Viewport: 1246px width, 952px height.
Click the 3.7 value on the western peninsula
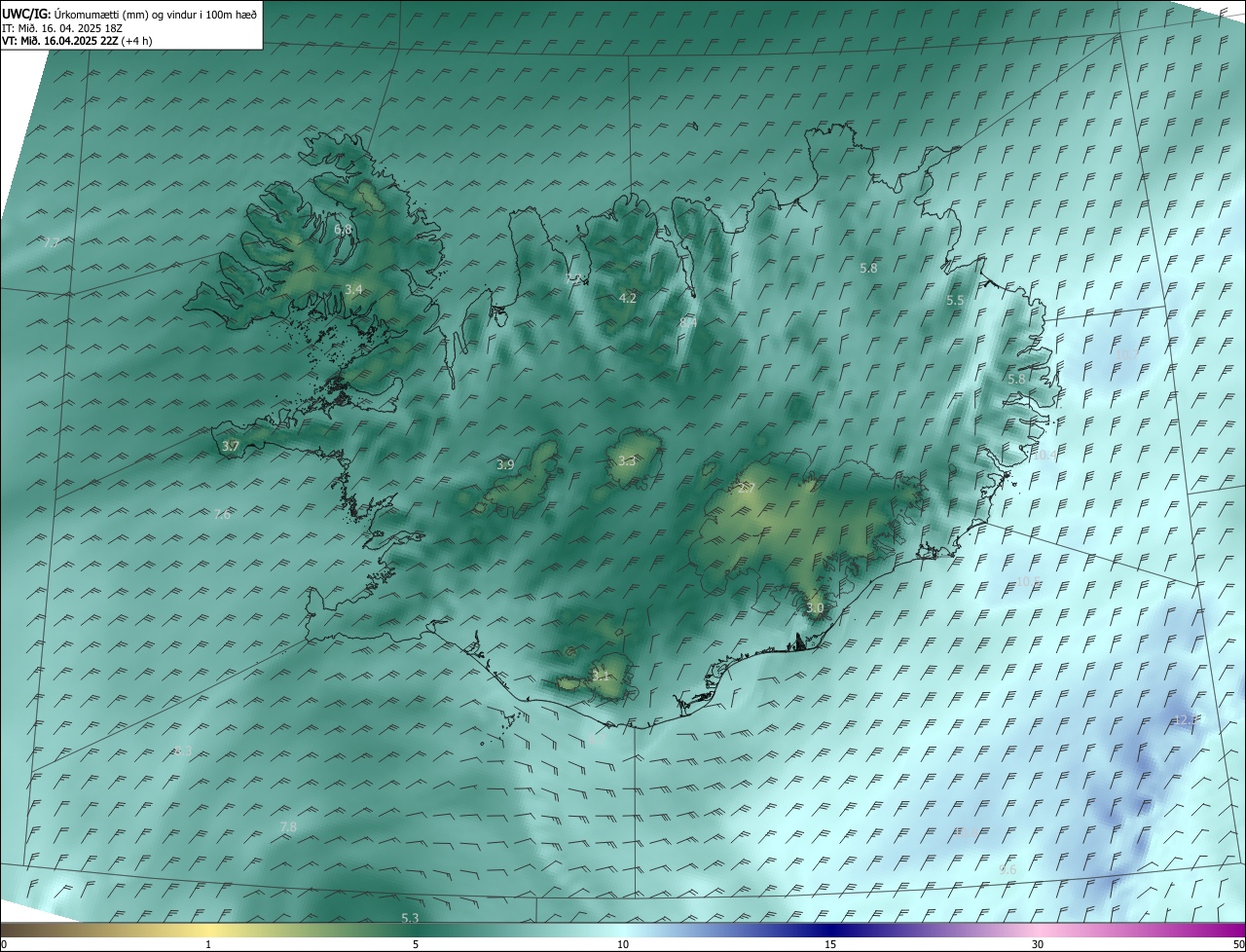point(231,446)
